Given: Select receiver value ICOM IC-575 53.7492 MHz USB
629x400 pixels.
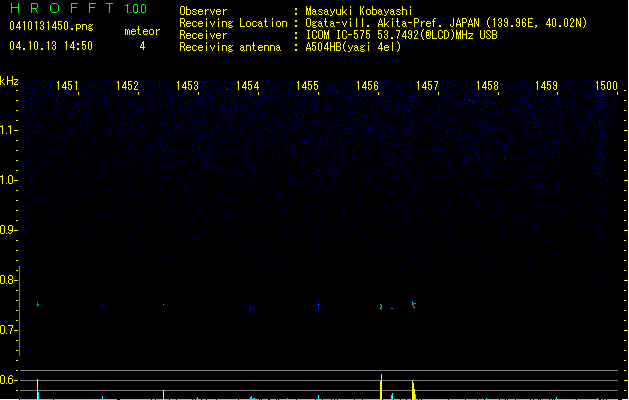Looking at the screenshot, I should click(x=401, y=35).
